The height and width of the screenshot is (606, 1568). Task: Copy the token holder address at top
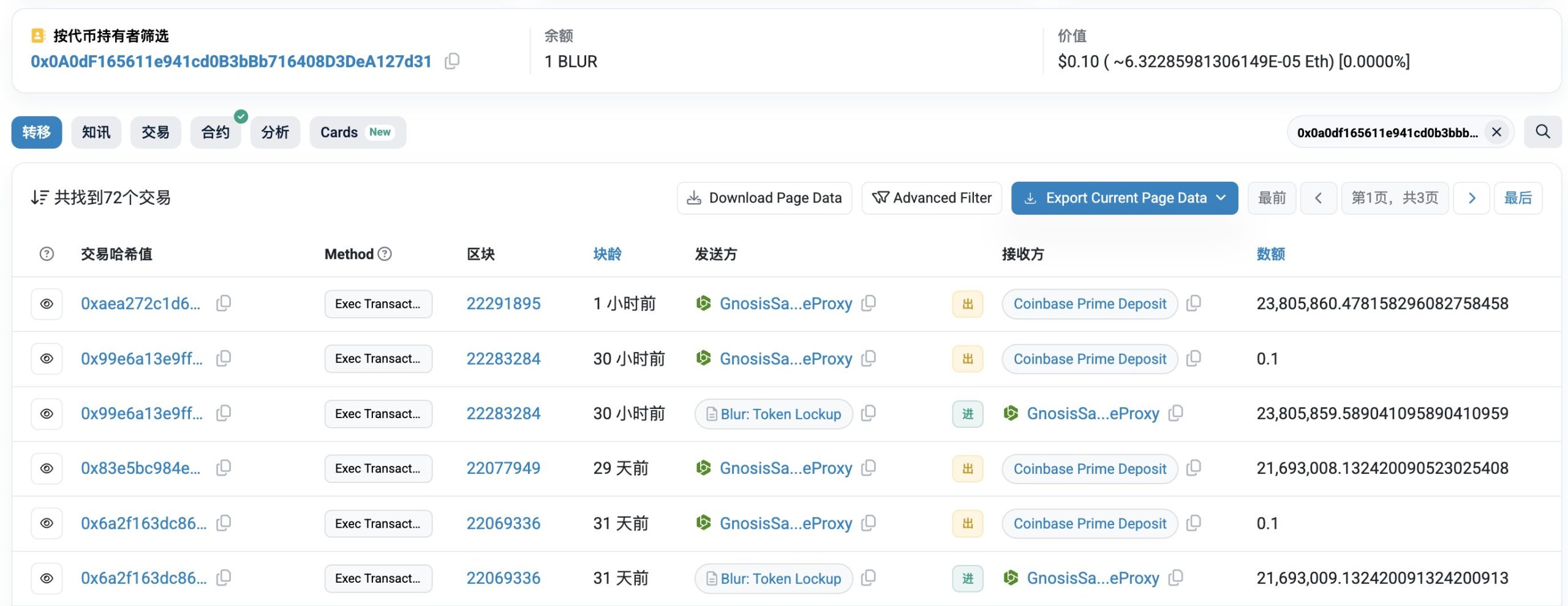[x=452, y=61]
